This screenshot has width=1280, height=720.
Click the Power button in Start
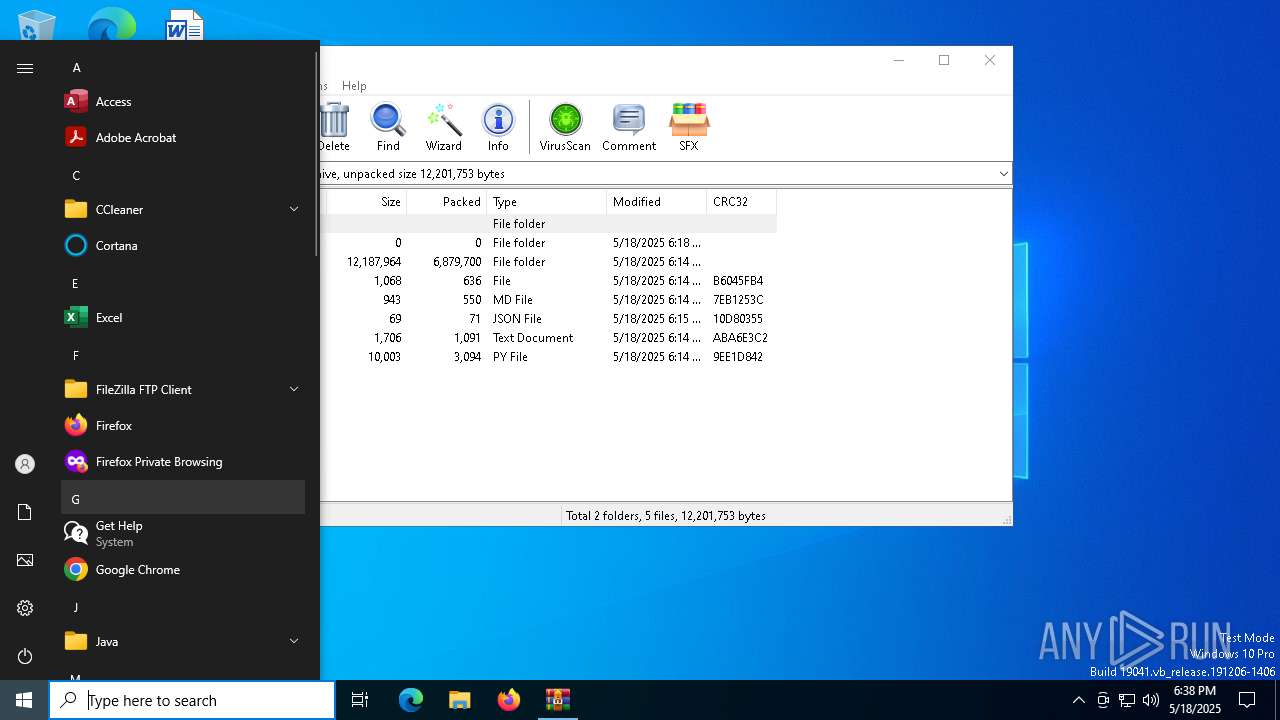[x=25, y=656]
